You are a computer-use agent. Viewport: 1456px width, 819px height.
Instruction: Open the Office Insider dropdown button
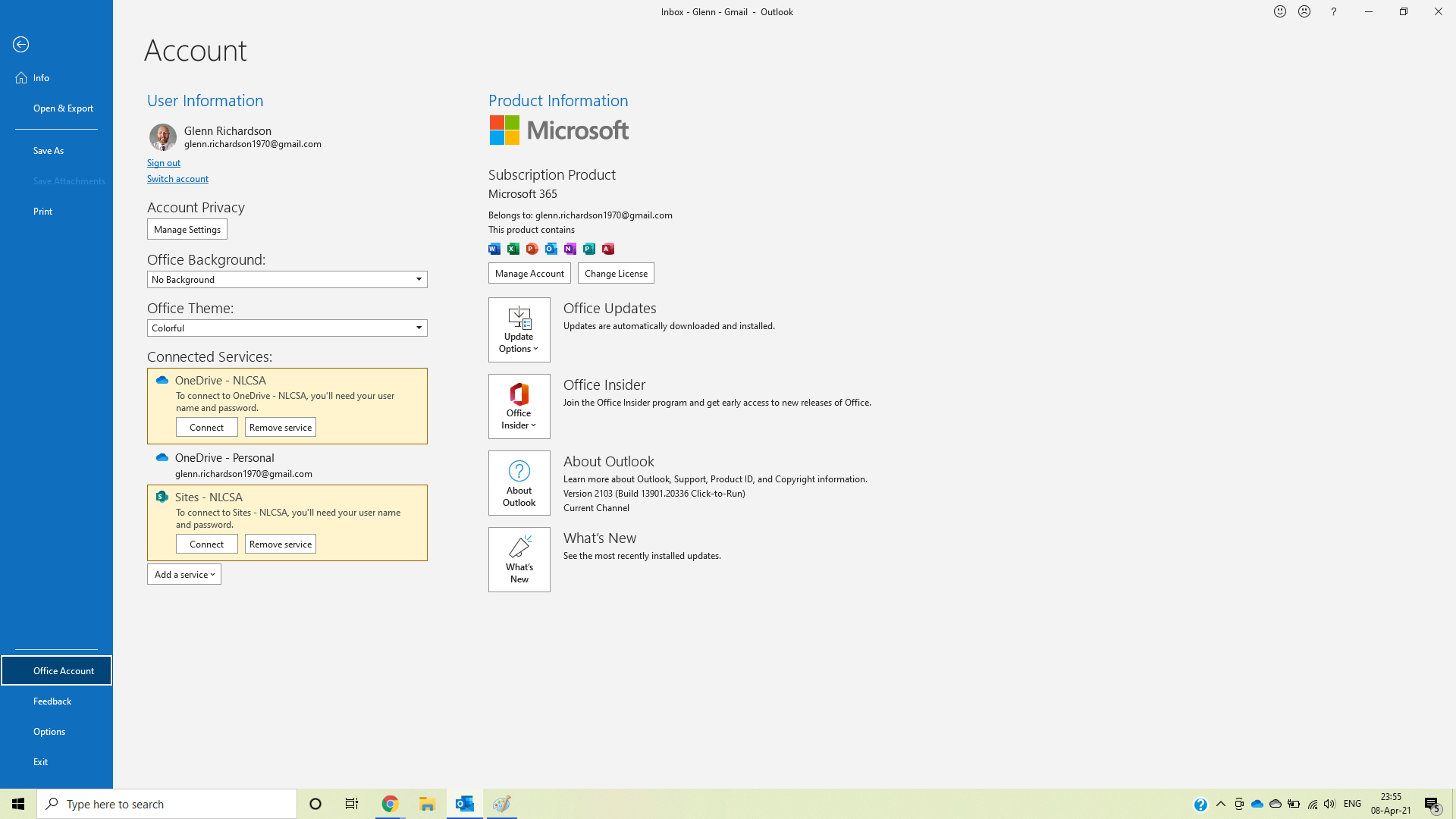pyautogui.click(x=519, y=406)
